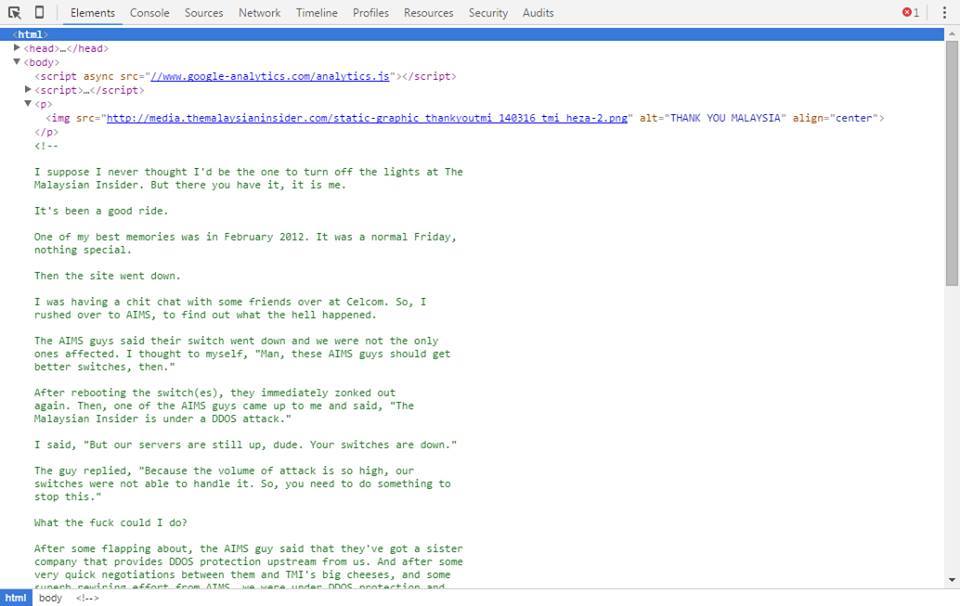The width and height of the screenshot is (960, 606).
Task: Click the line starting "One of my best memories"
Action: [x=246, y=236]
